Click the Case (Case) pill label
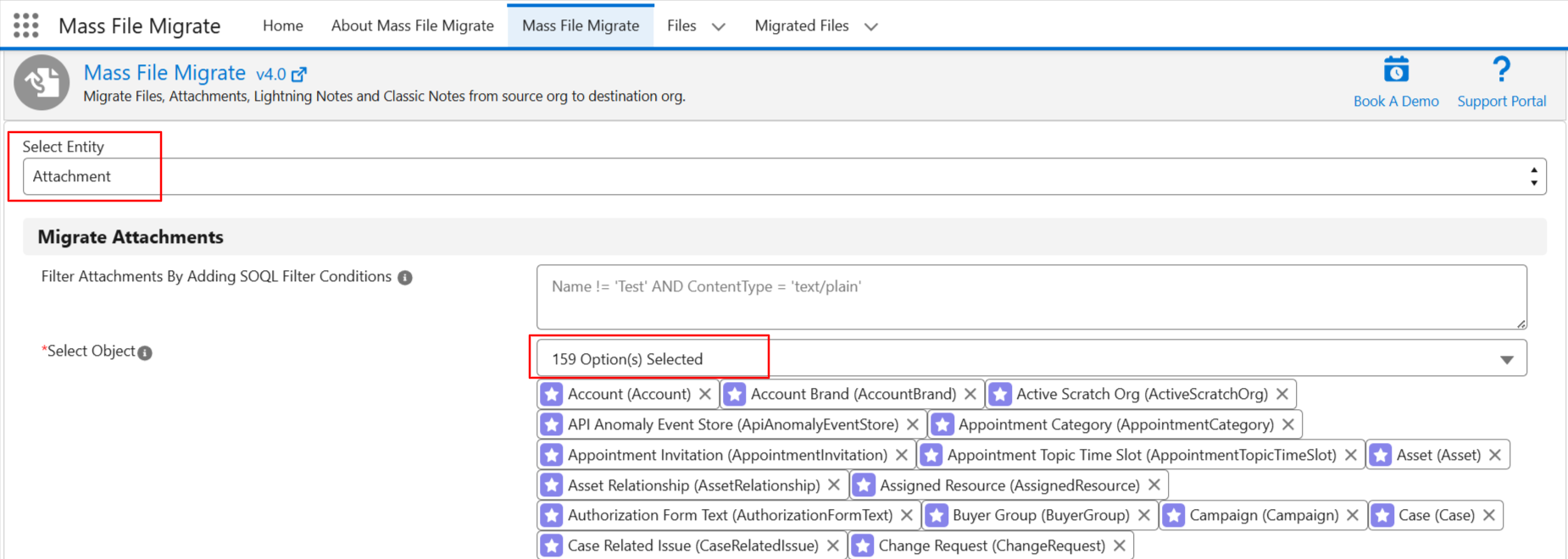This screenshot has height=559, width=1568. coord(1437,515)
